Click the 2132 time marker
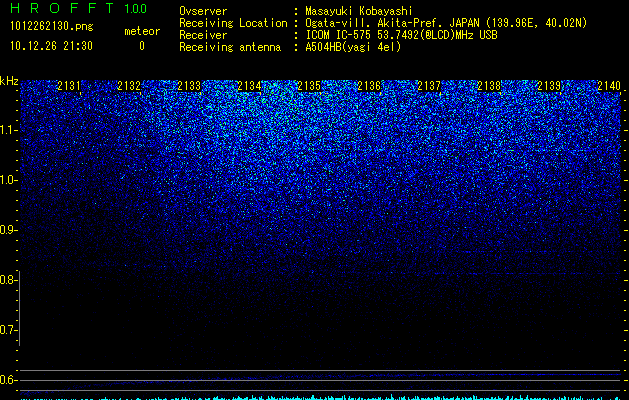Screen dimensions: 629x400 pyautogui.click(x=129, y=85)
